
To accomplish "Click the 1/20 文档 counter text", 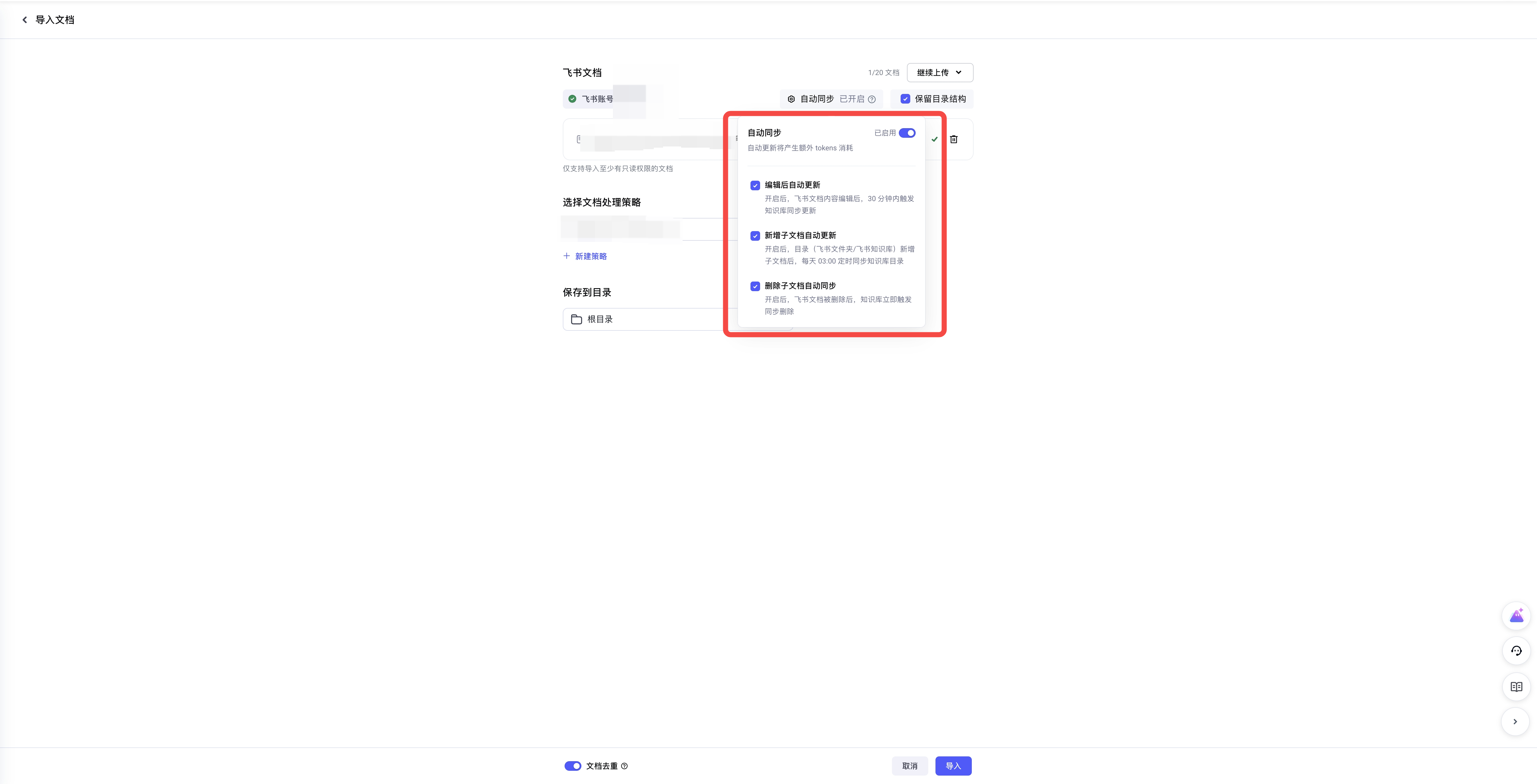I will coord(884,73).
